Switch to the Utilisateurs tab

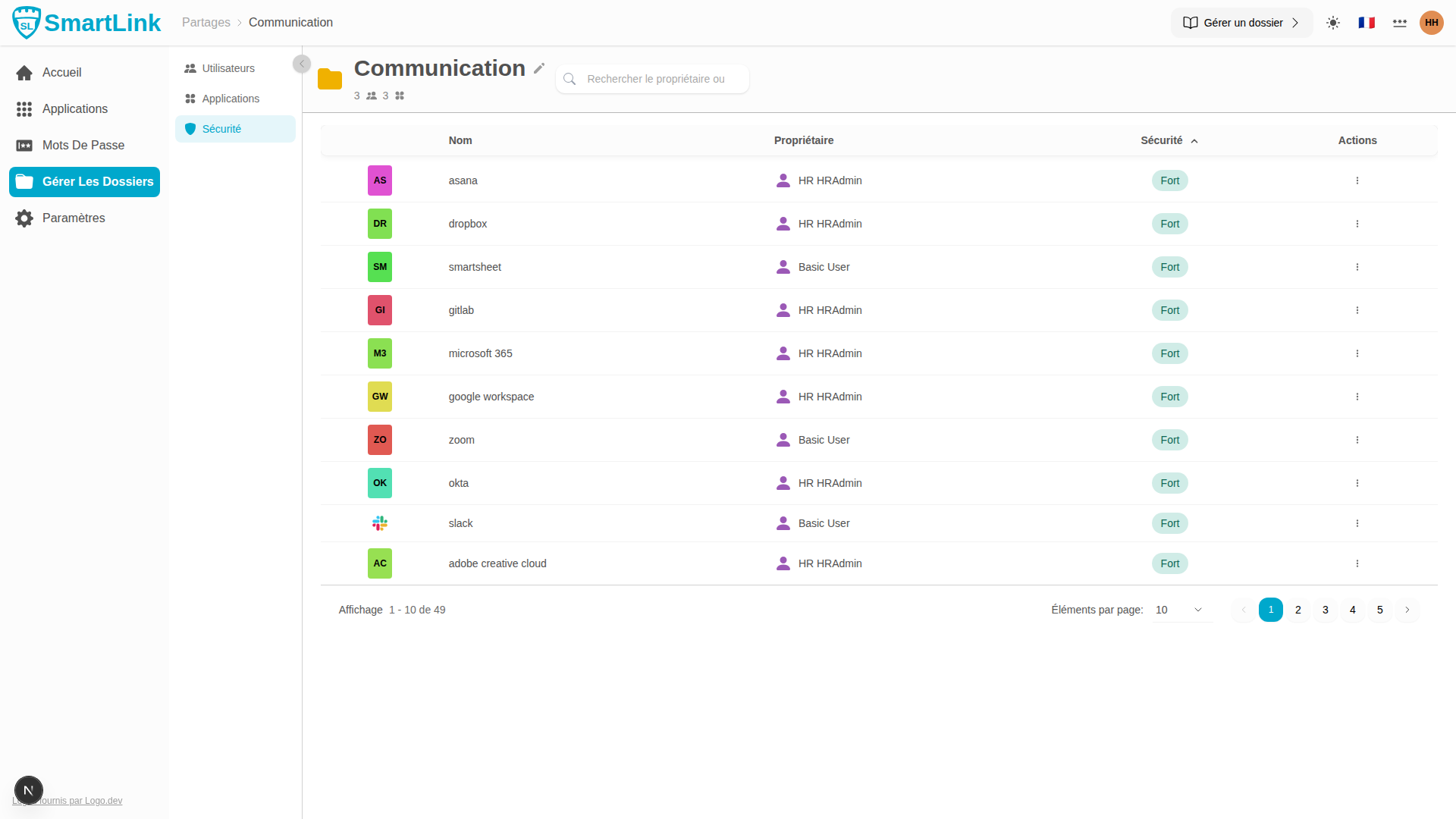click(x=228, y=68)
